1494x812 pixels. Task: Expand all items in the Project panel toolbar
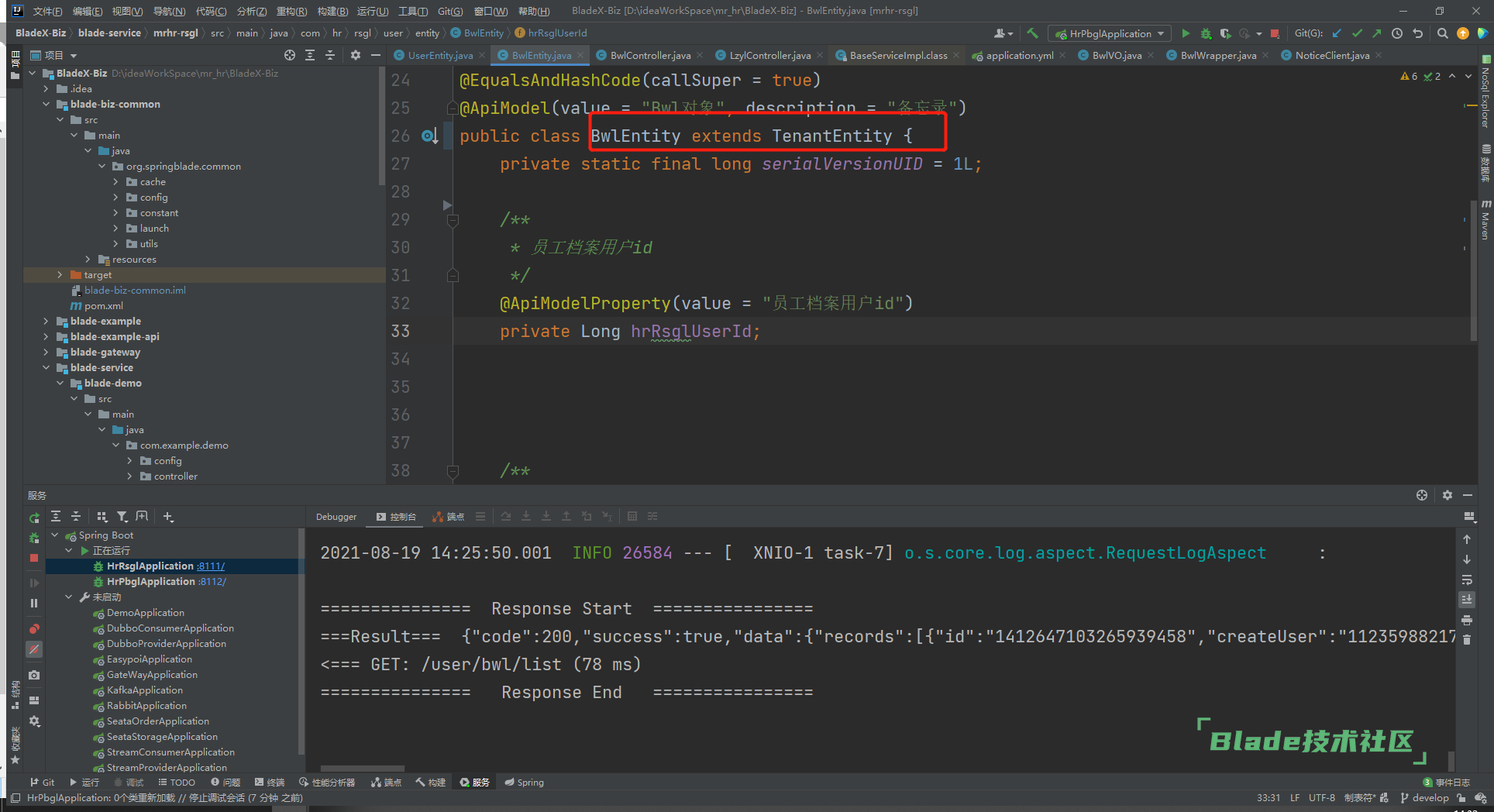(x=310, y=55)
